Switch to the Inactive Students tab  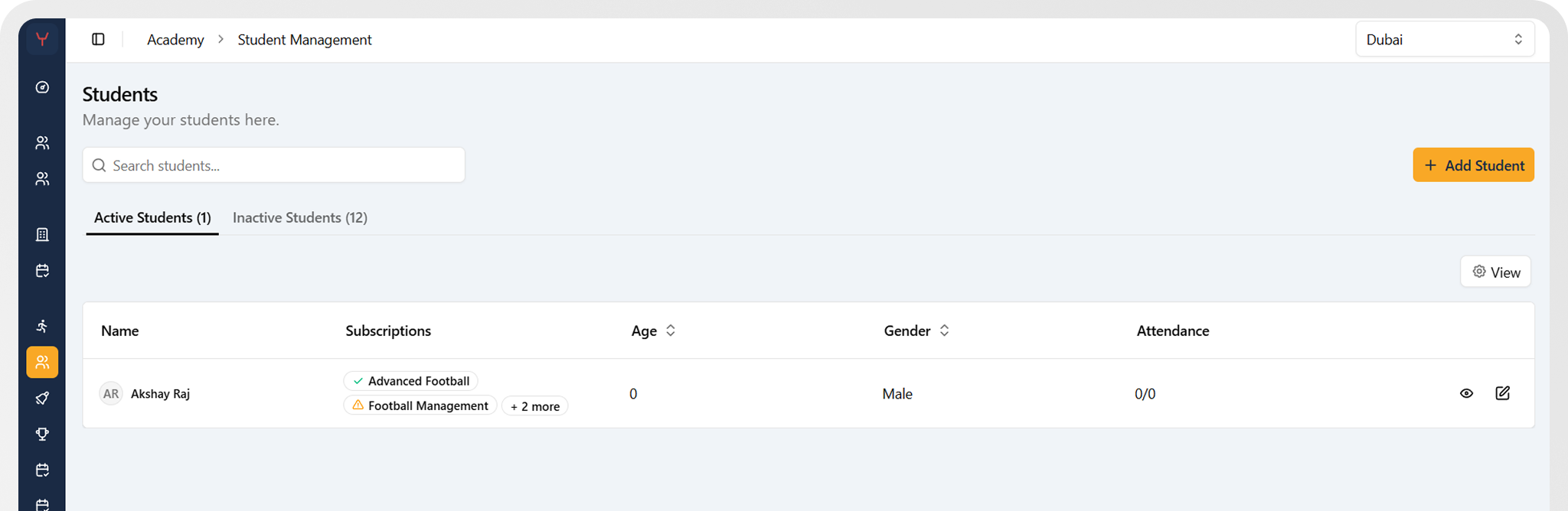point(300,217)
